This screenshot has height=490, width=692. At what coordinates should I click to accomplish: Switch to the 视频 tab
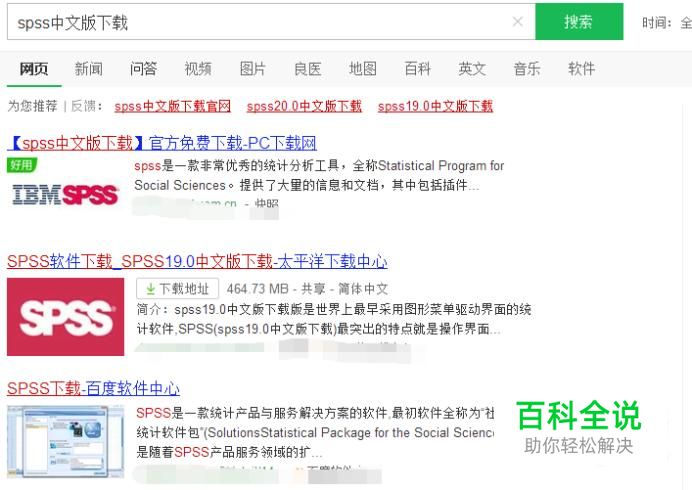tap(198, 69)
